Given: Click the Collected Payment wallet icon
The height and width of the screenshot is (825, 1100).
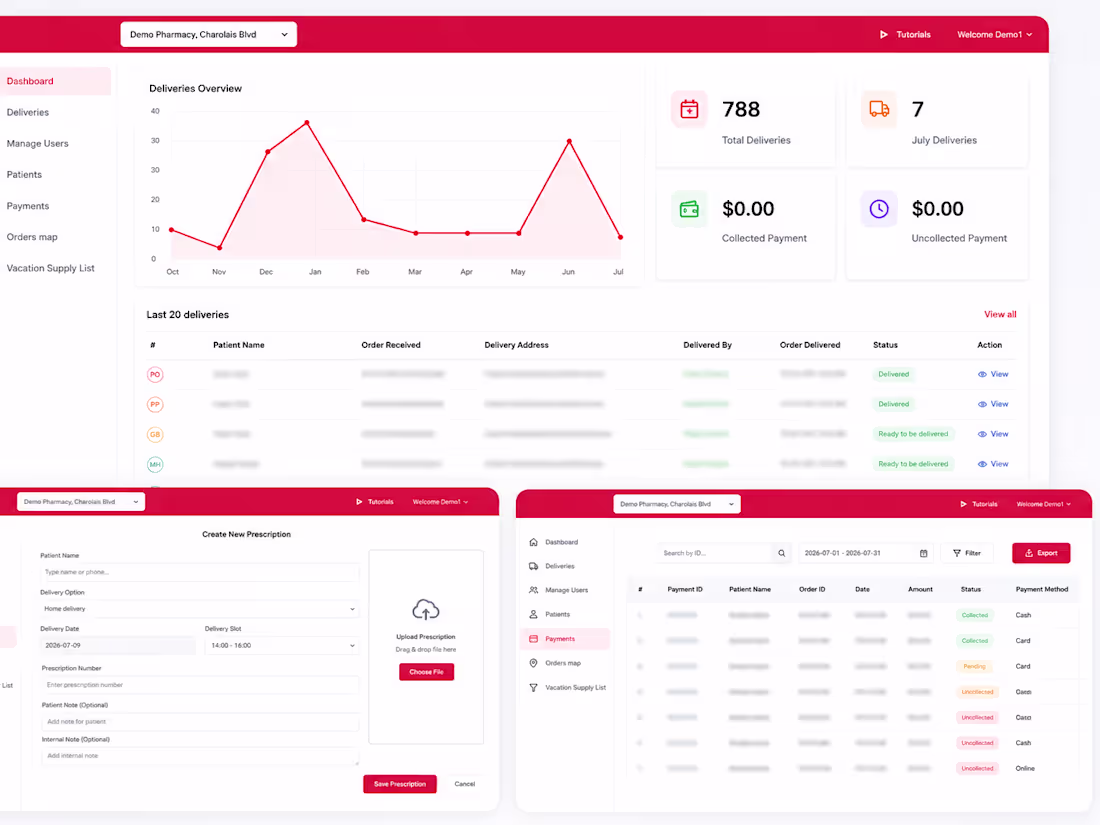Looking at the screenshot, I should point(689,209).
